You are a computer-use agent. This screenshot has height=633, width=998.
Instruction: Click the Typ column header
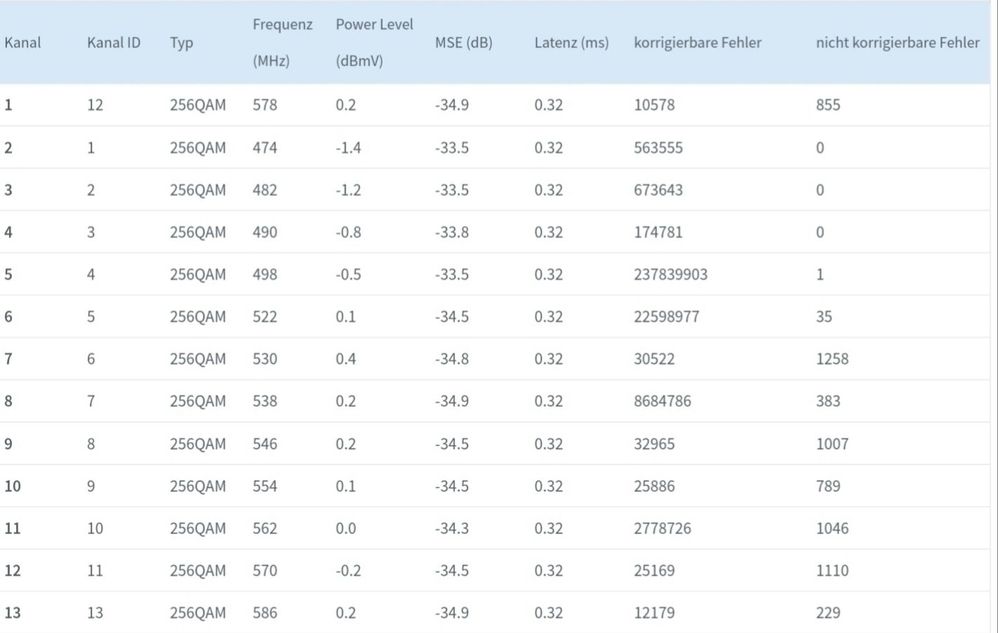point(181,43)
